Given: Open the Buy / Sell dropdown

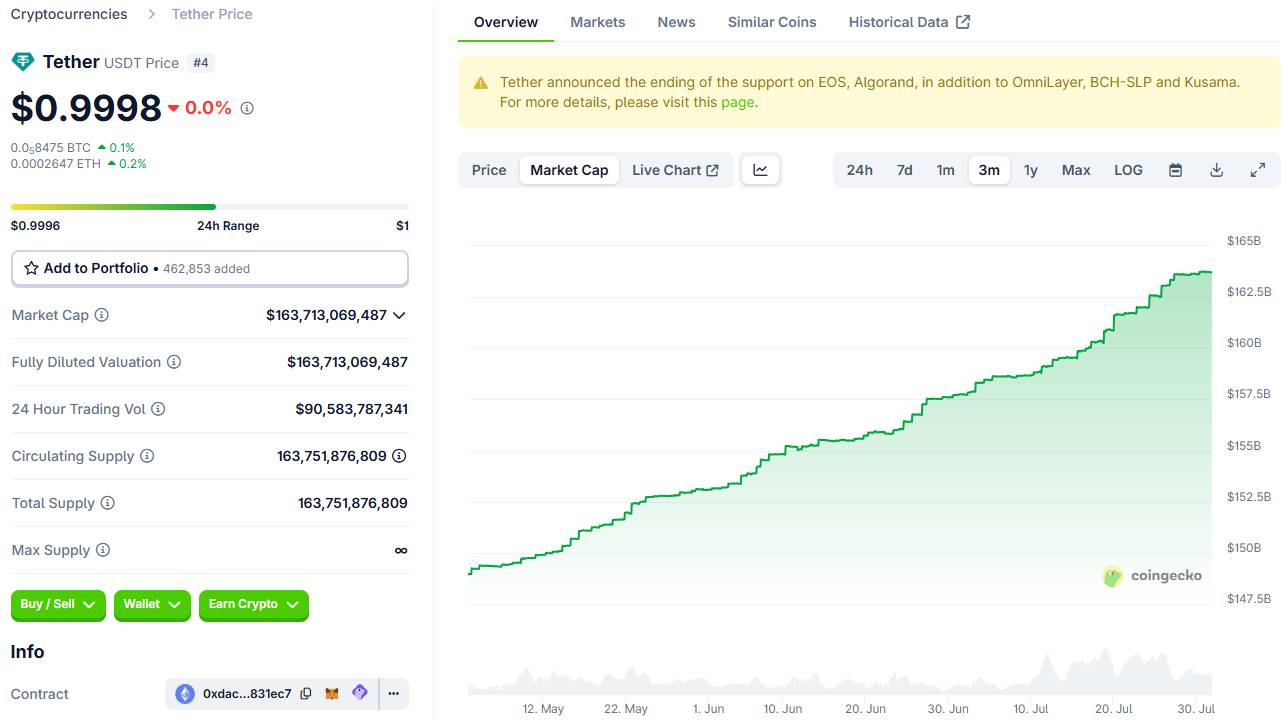Looking at the screenshot, I should (x=58, y=604).
